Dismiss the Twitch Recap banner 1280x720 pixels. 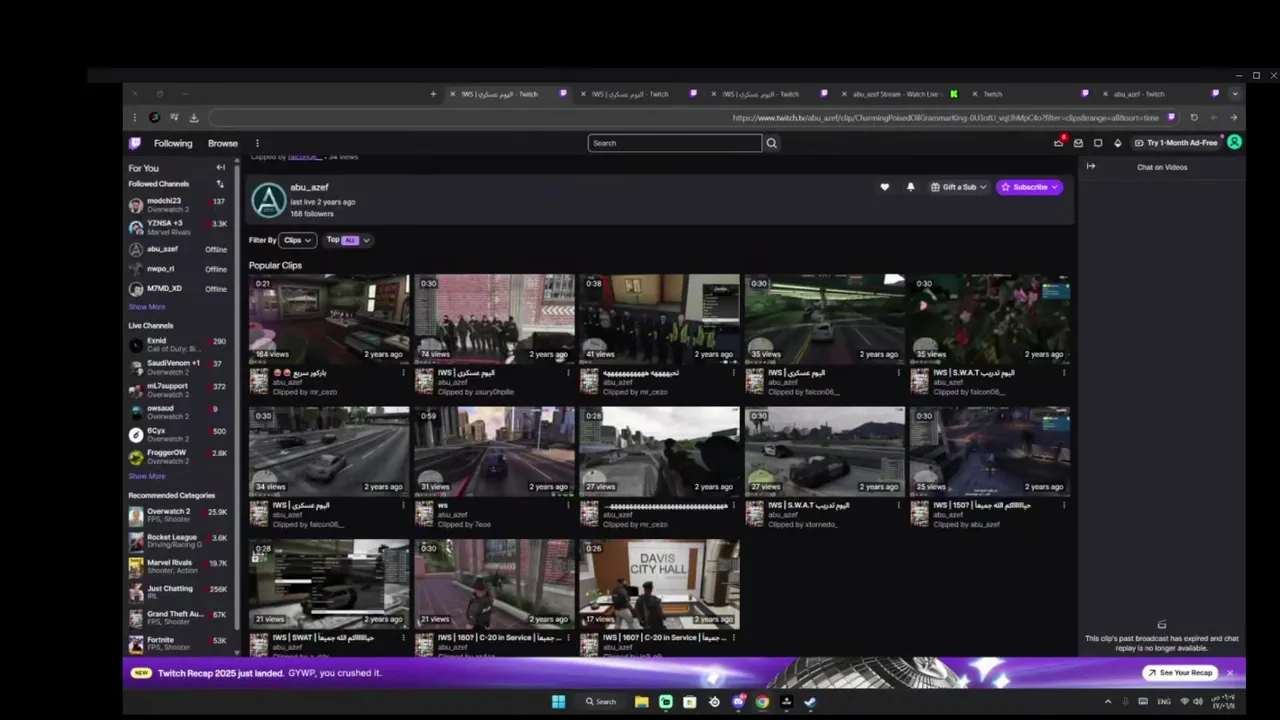(x=1230, y=673)
